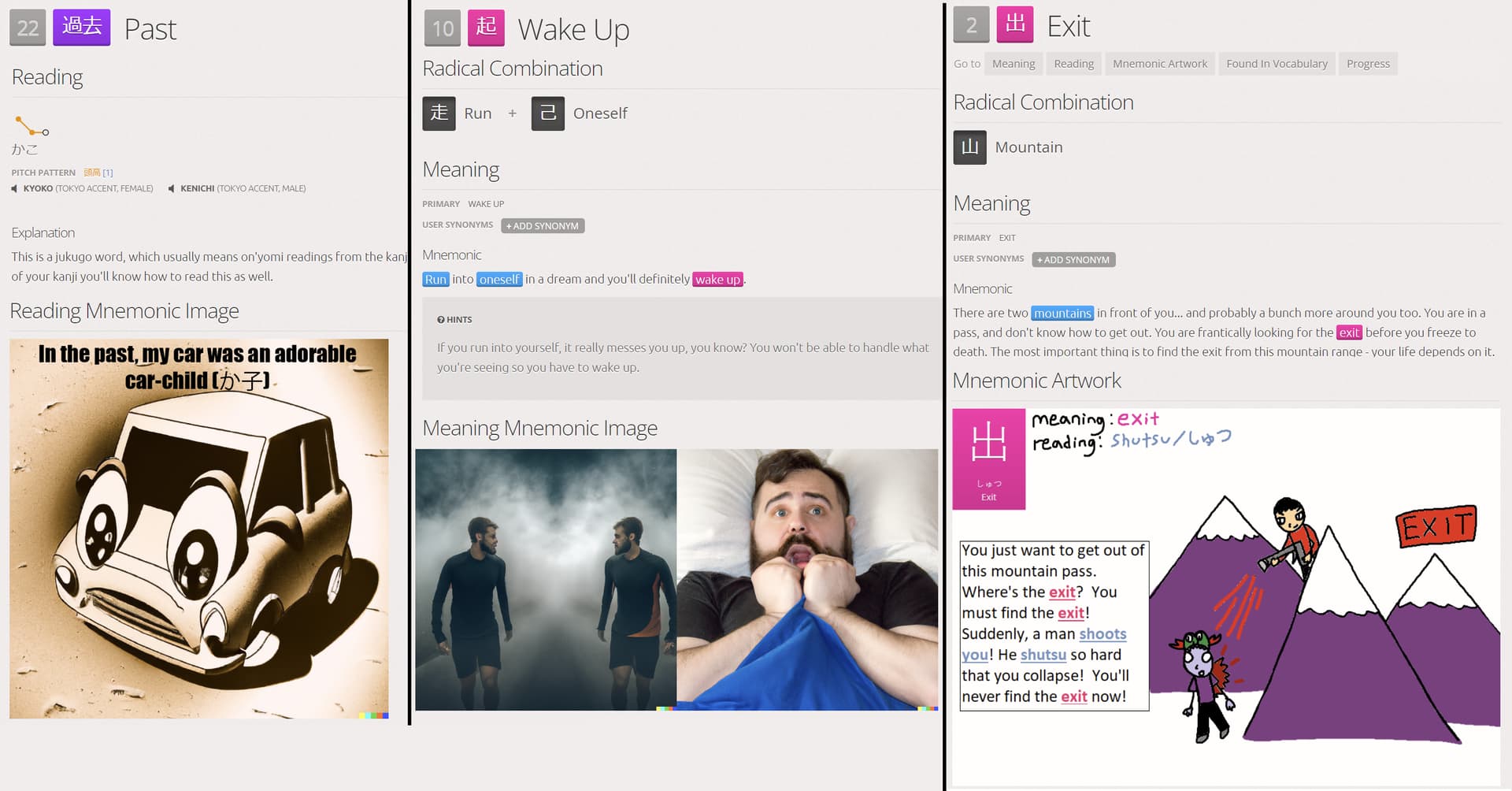
Task: Jump to Found In Vocabulary tab
Action: coord(1277,64)
